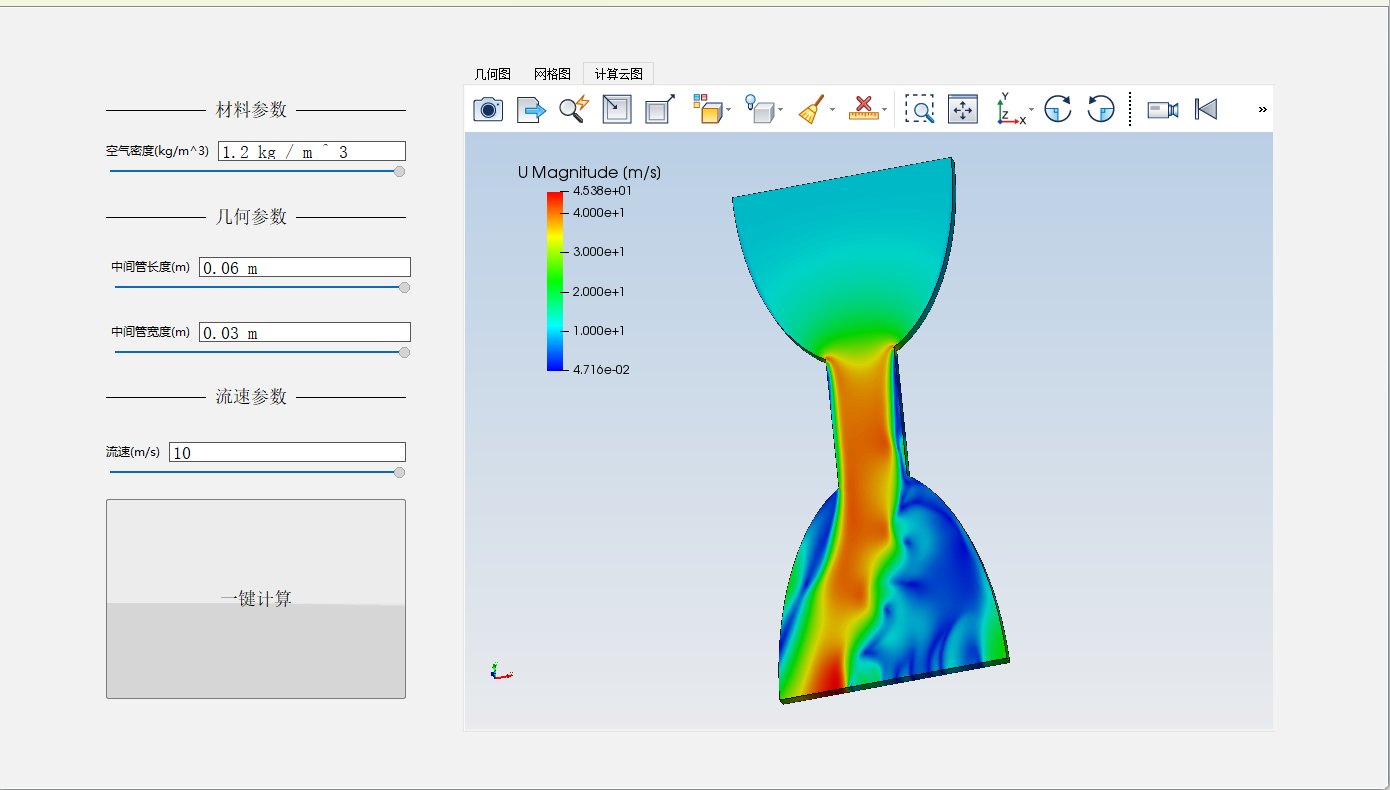Open the light bulb cube dropdown arrow
The image size is (1390, 790).
[781, 110]
